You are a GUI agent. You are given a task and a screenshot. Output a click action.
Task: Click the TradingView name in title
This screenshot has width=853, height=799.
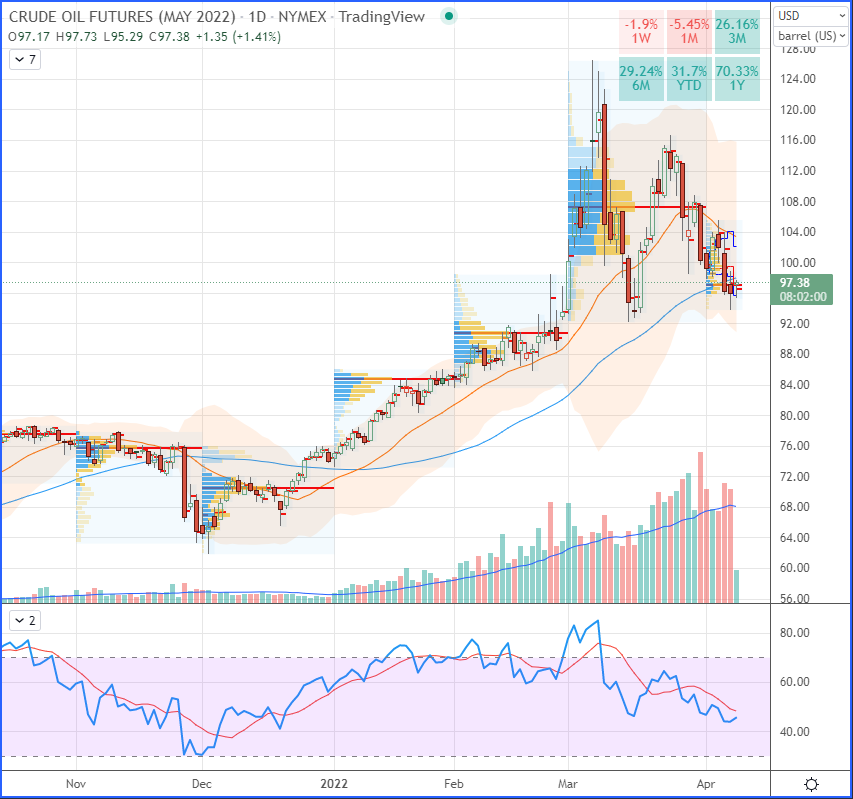(381, 17)
